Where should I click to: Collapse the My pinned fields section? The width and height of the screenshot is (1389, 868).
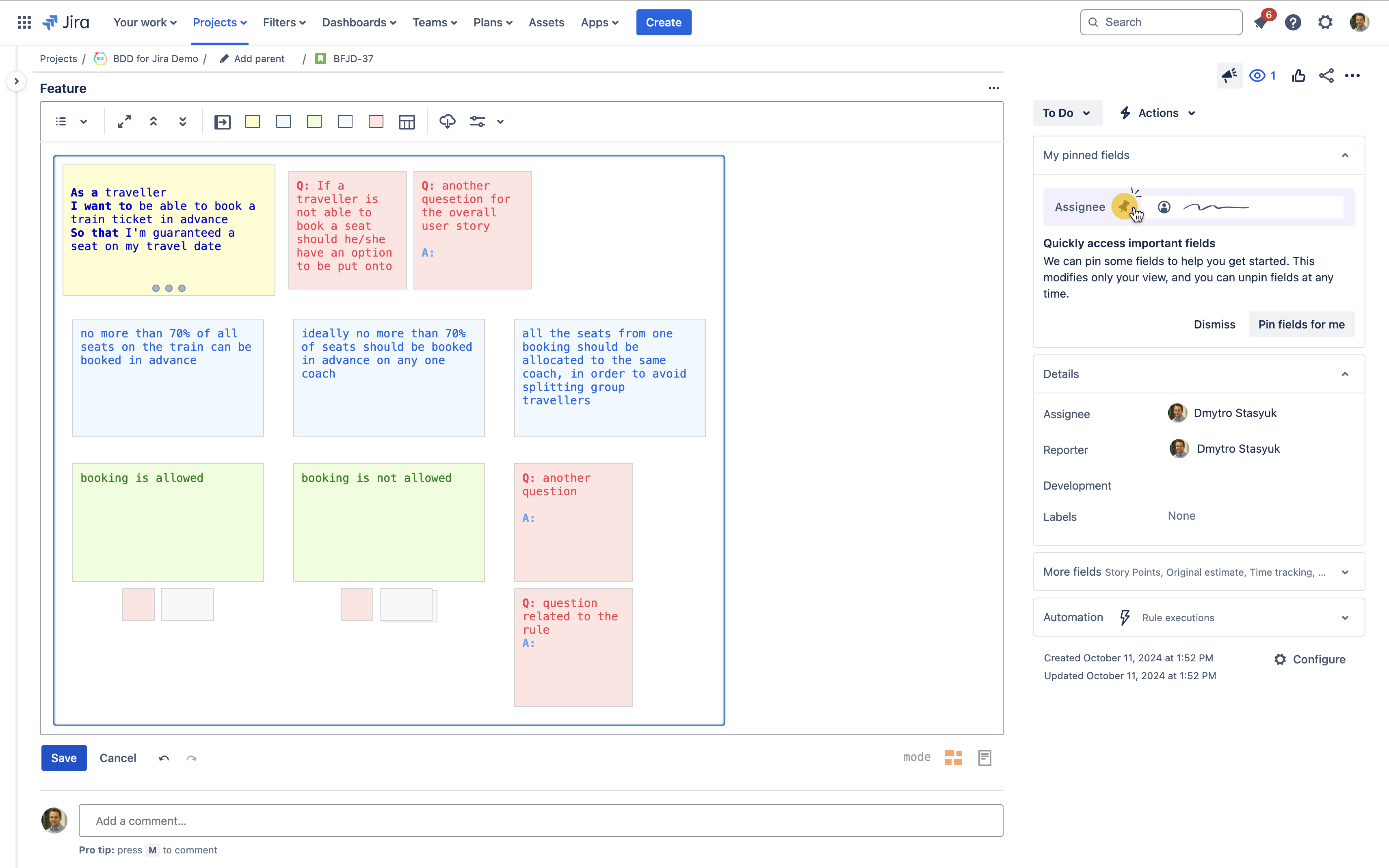tap(1345, 155)
